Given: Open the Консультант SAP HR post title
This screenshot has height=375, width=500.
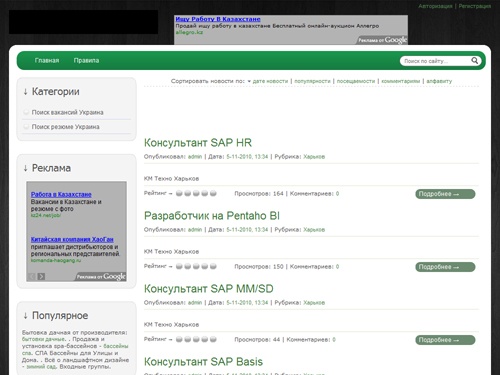Looking at the screenshot, I should [198, 143].
